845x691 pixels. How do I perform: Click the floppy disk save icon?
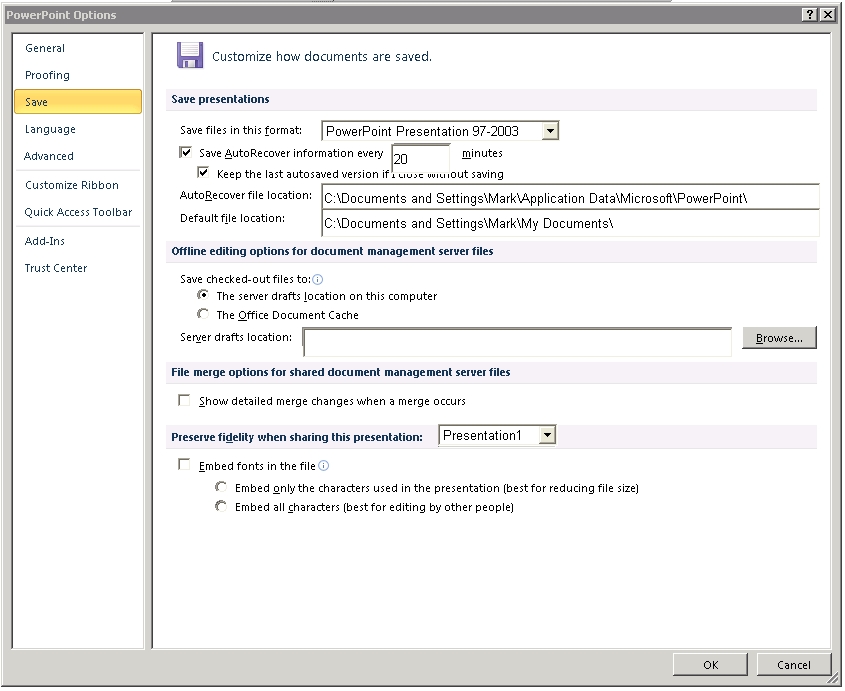[x=190, y=56]
